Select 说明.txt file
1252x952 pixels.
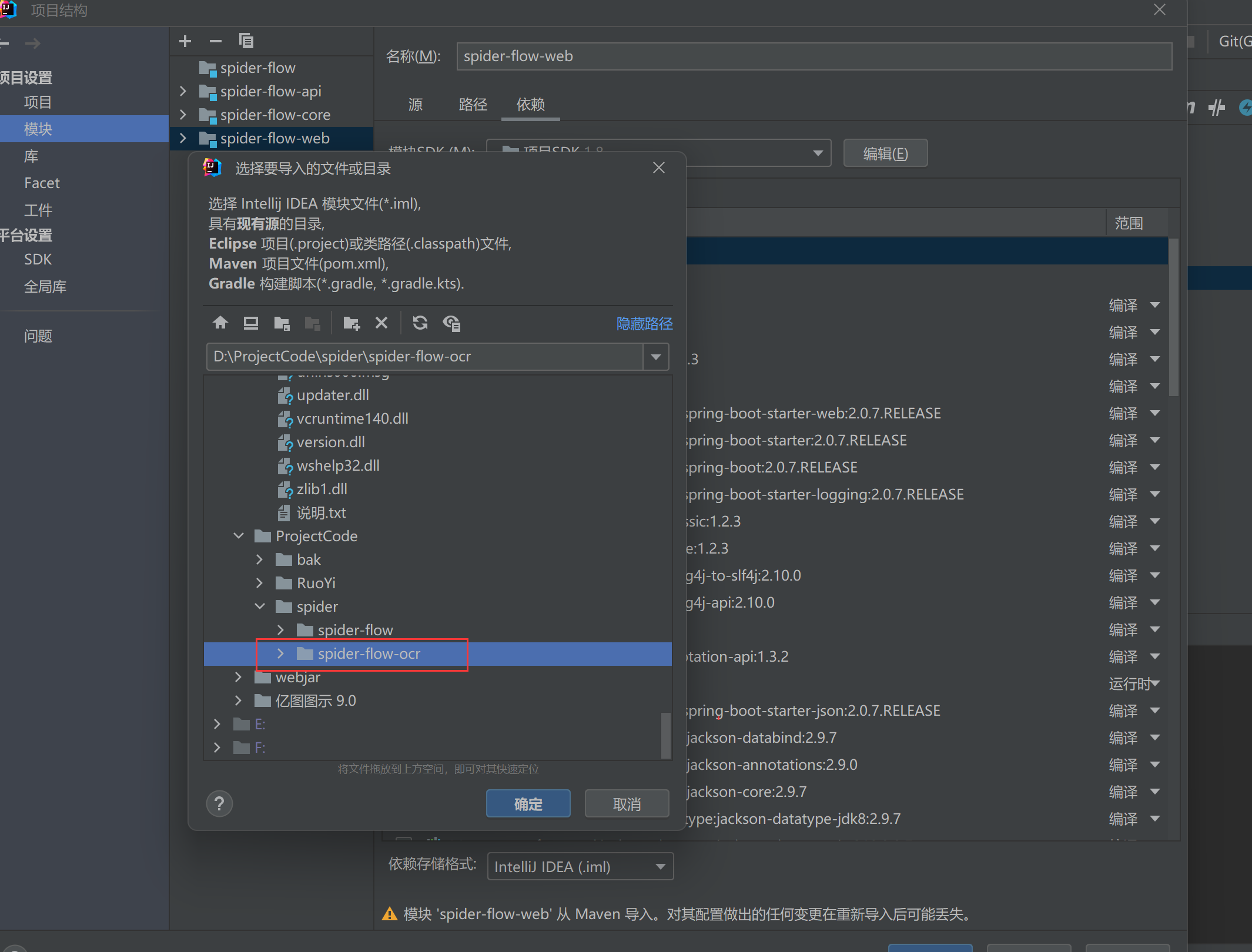coord(321,513)
